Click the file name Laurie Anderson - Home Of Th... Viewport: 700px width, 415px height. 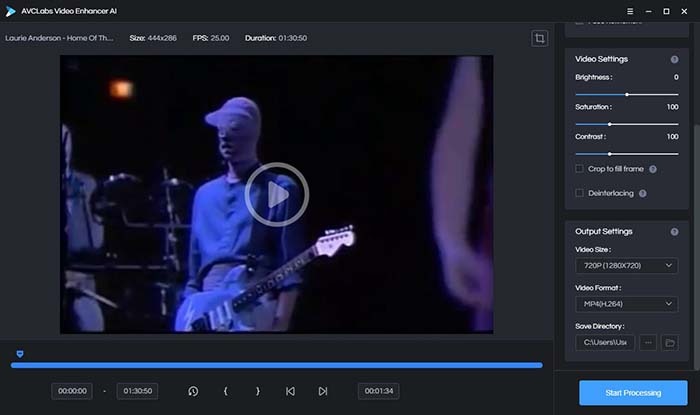point(59,38)
